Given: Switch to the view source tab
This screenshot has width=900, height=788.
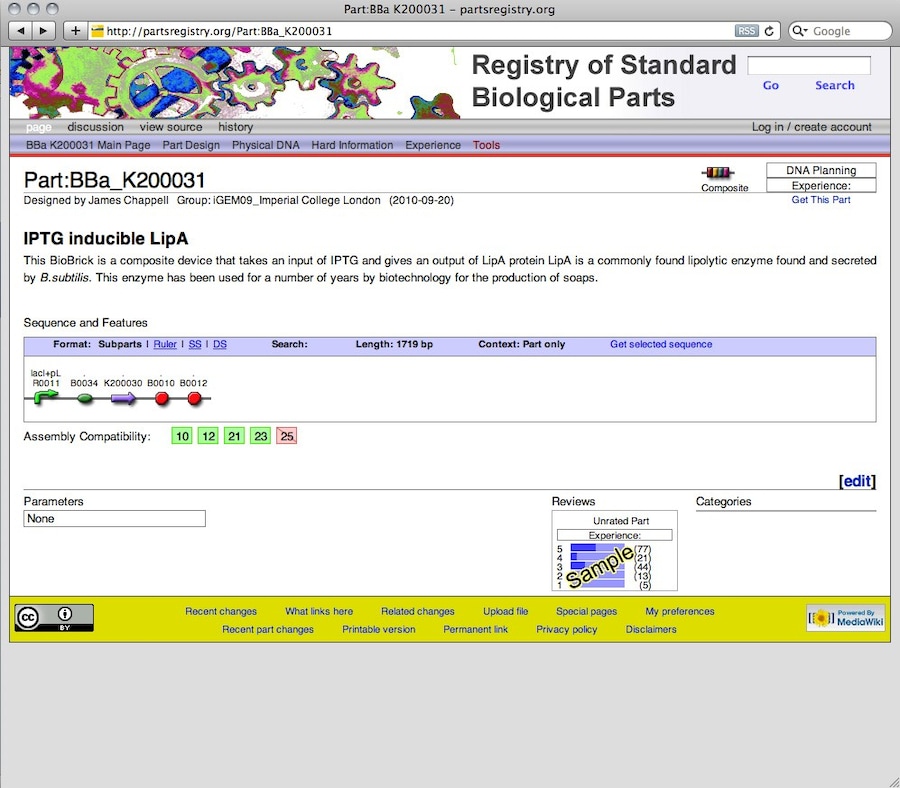Looking at the screenshot, I should pyautogui.click(x=171, y=127).
